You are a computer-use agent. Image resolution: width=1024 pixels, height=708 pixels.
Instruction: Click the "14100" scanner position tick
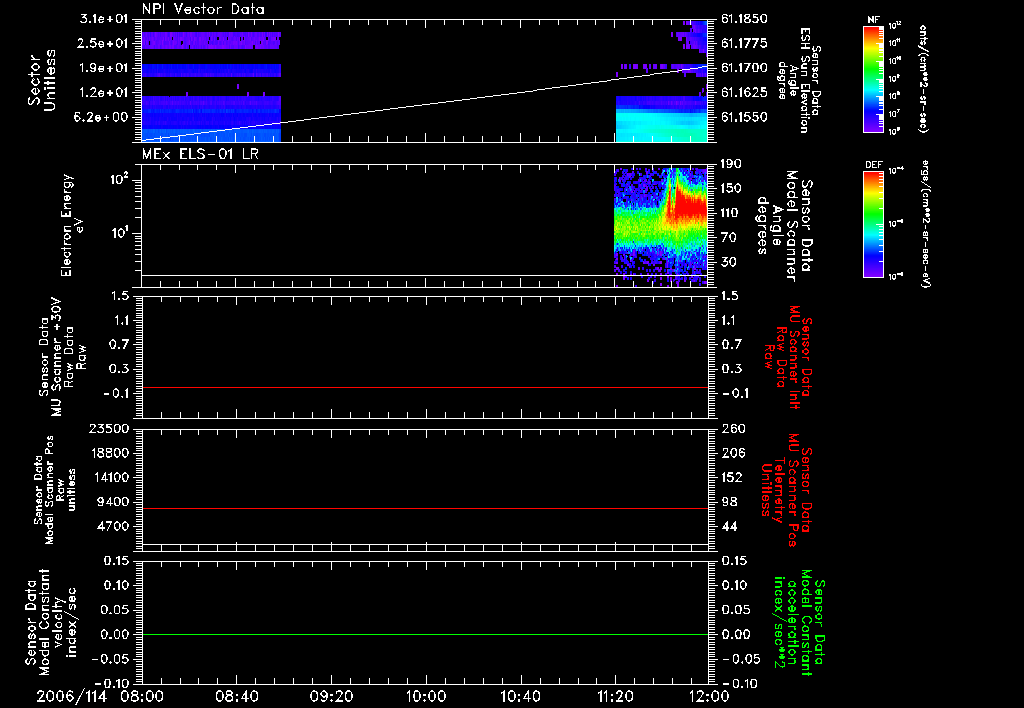[x=110, y=477]
